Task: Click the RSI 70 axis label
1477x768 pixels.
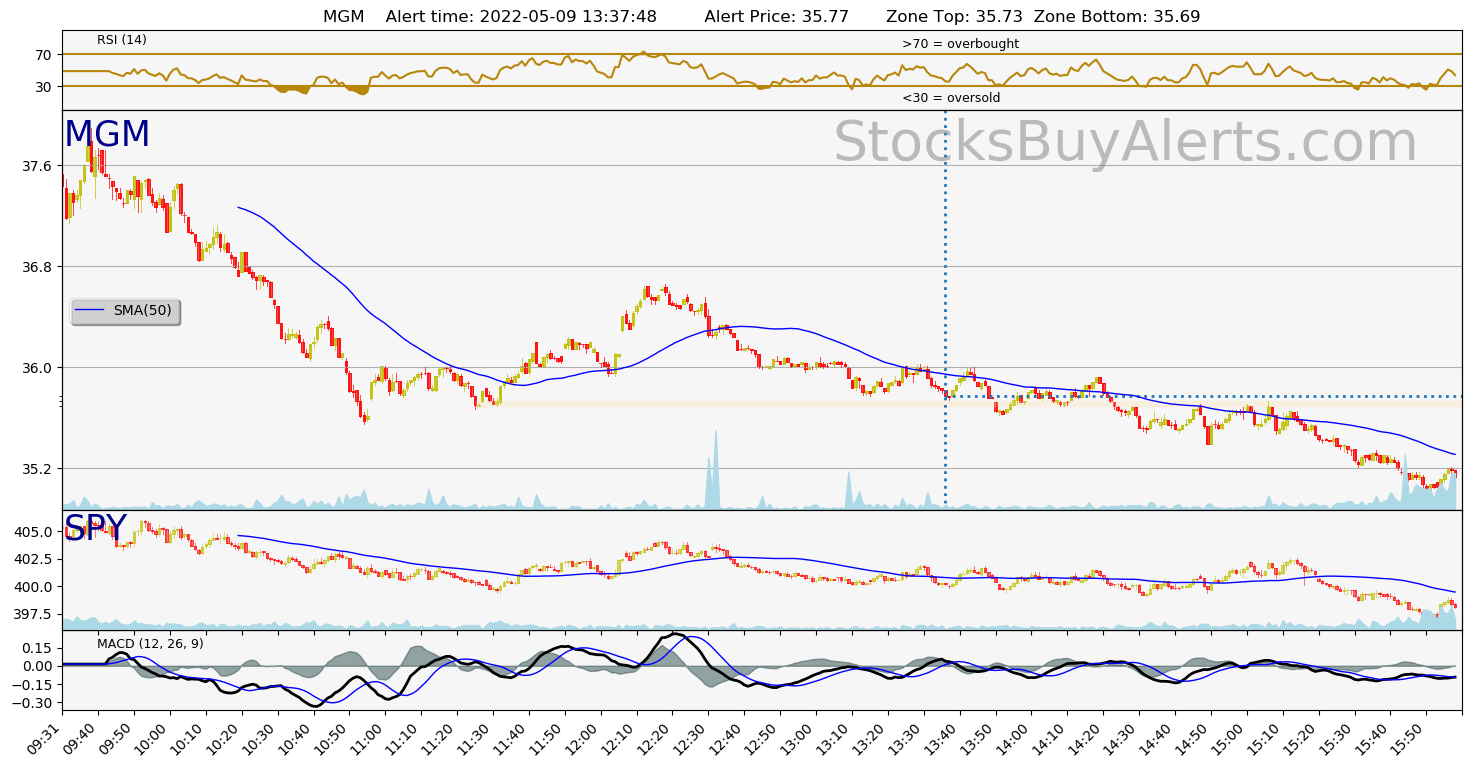Action: tap(45, 55)
